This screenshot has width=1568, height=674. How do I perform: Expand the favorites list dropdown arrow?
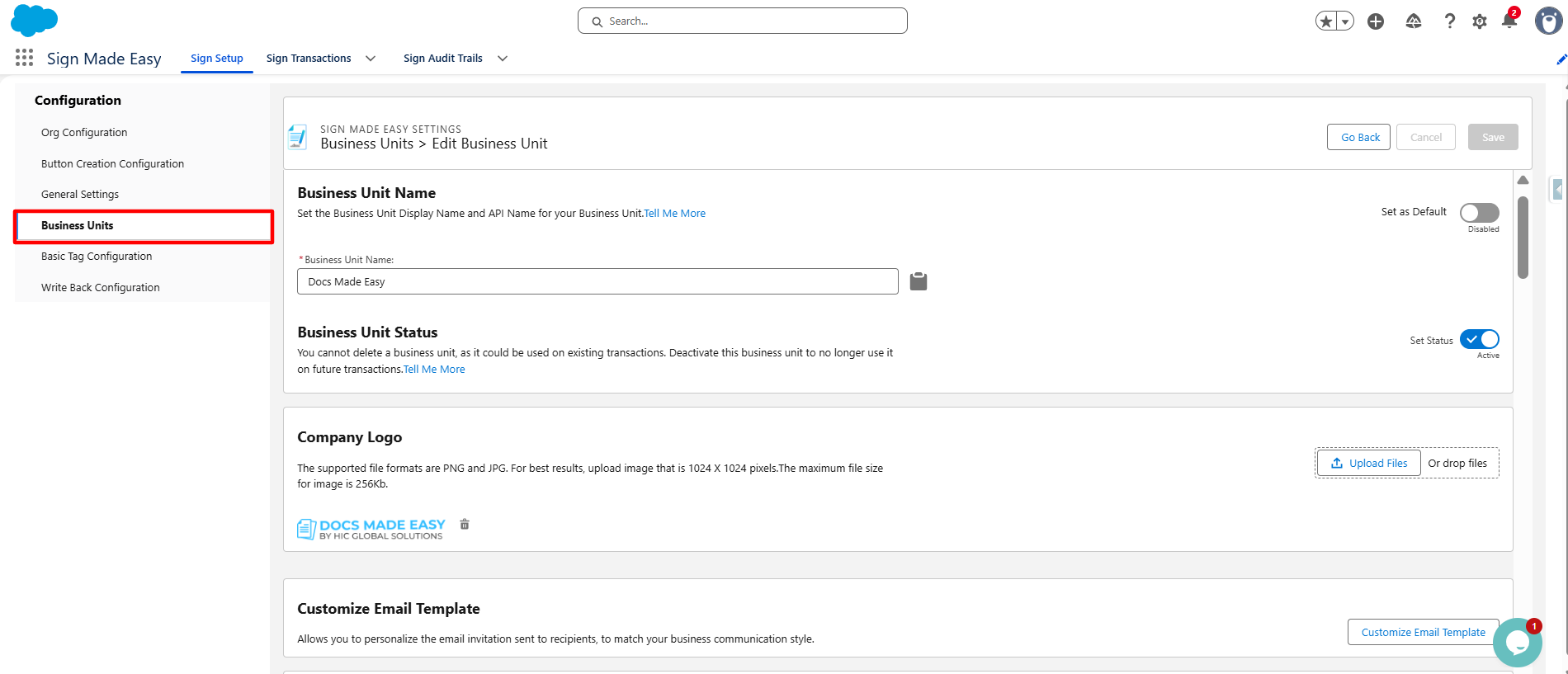click(1346, 21)
